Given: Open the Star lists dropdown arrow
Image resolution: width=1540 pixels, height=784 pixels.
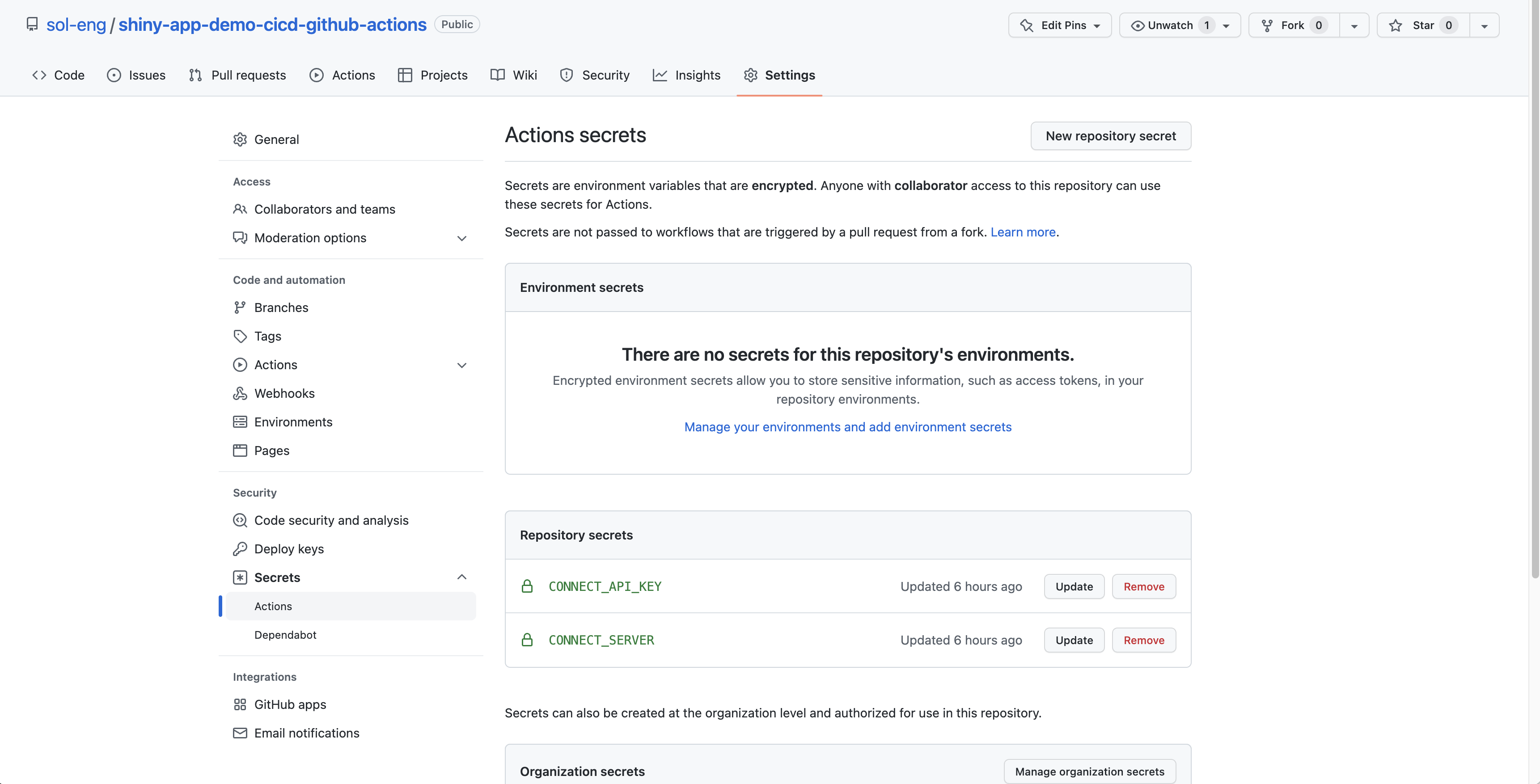Looking at the screenshot, I should [1484, 25].
